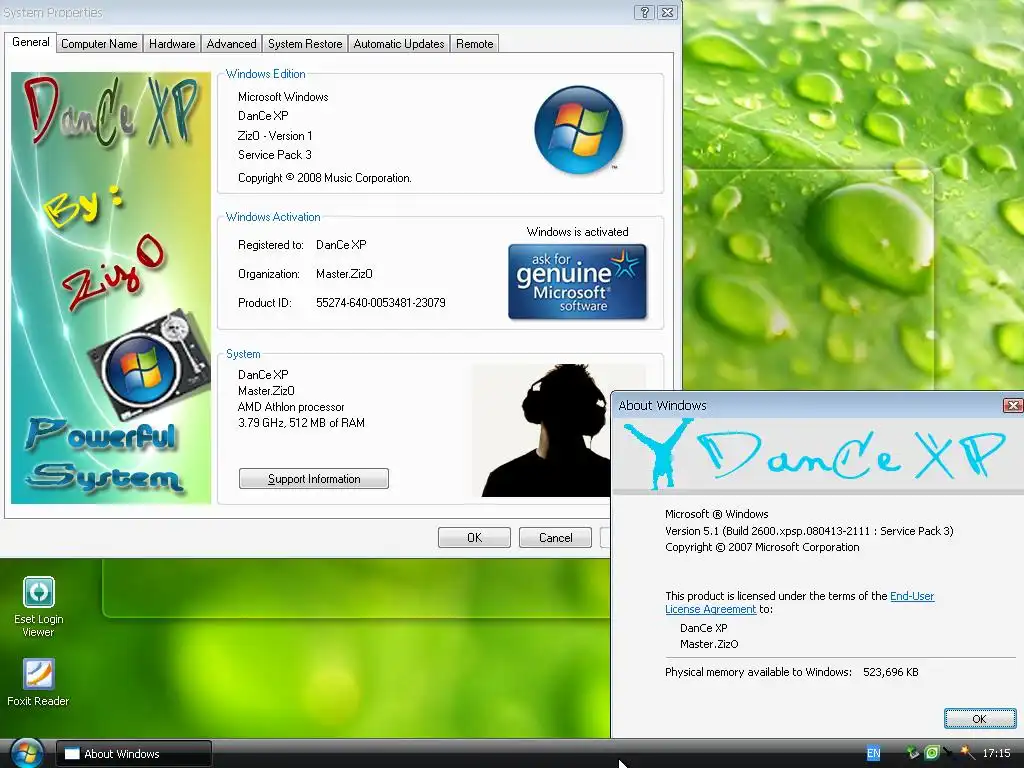
Task: Click the ask for genuine Microsoft software badge
Action: [x=577, y=282]
